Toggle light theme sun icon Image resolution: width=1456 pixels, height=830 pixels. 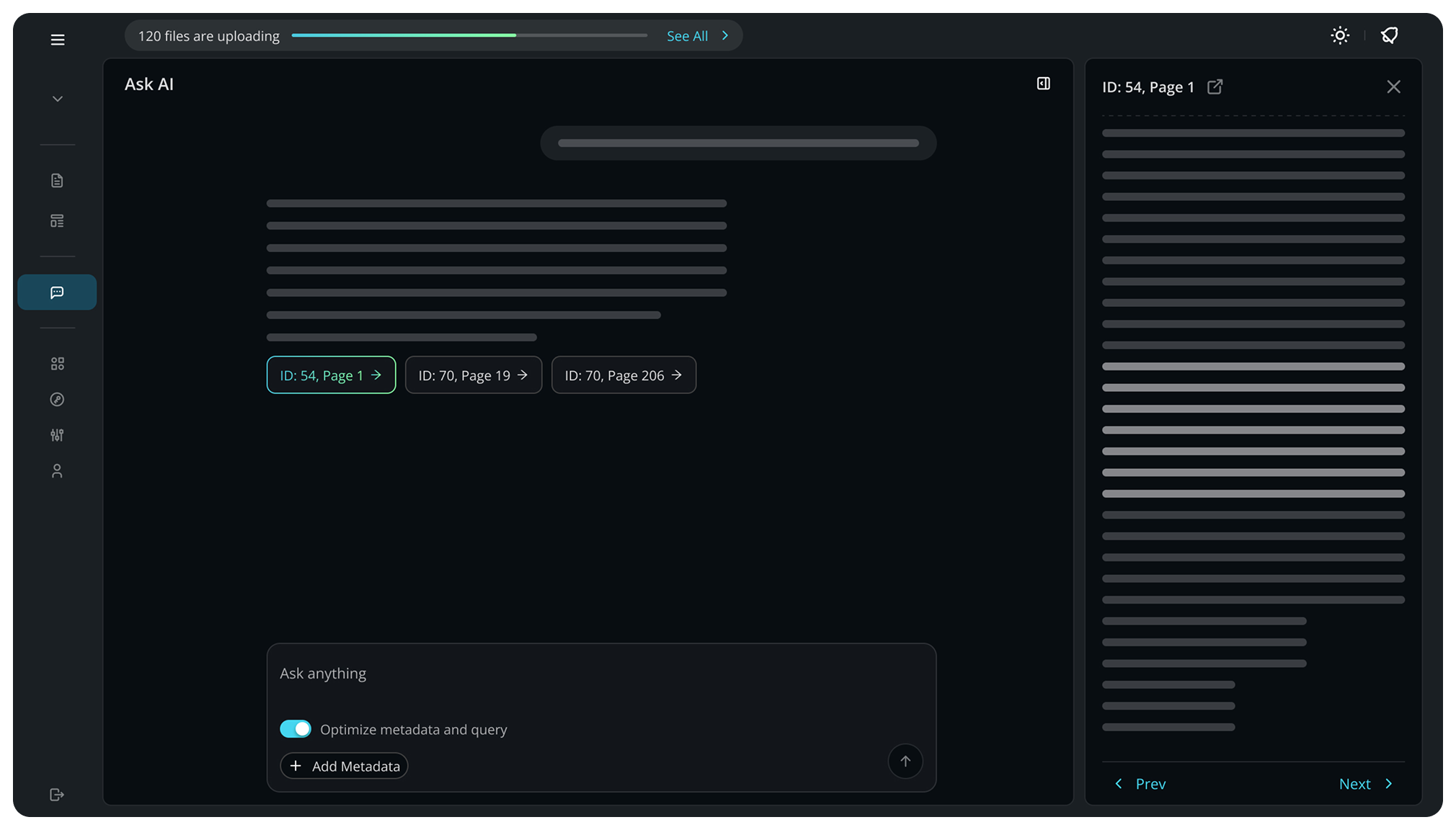[1340, 35]
